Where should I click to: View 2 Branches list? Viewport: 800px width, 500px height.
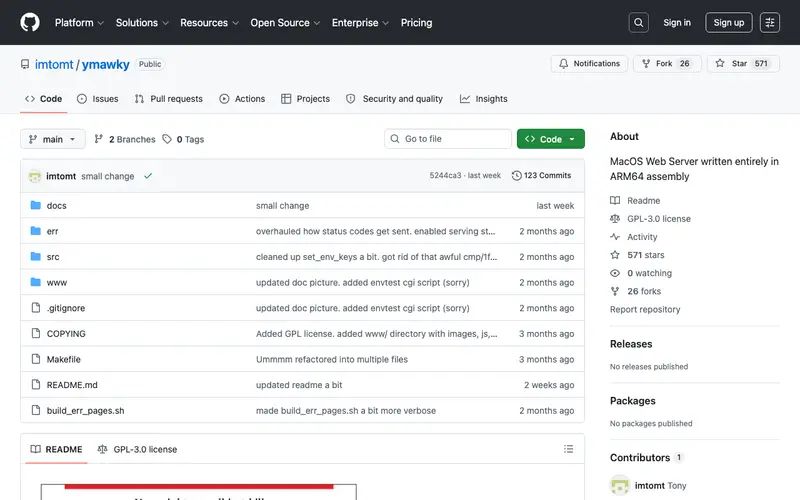(x=125, y=139)
